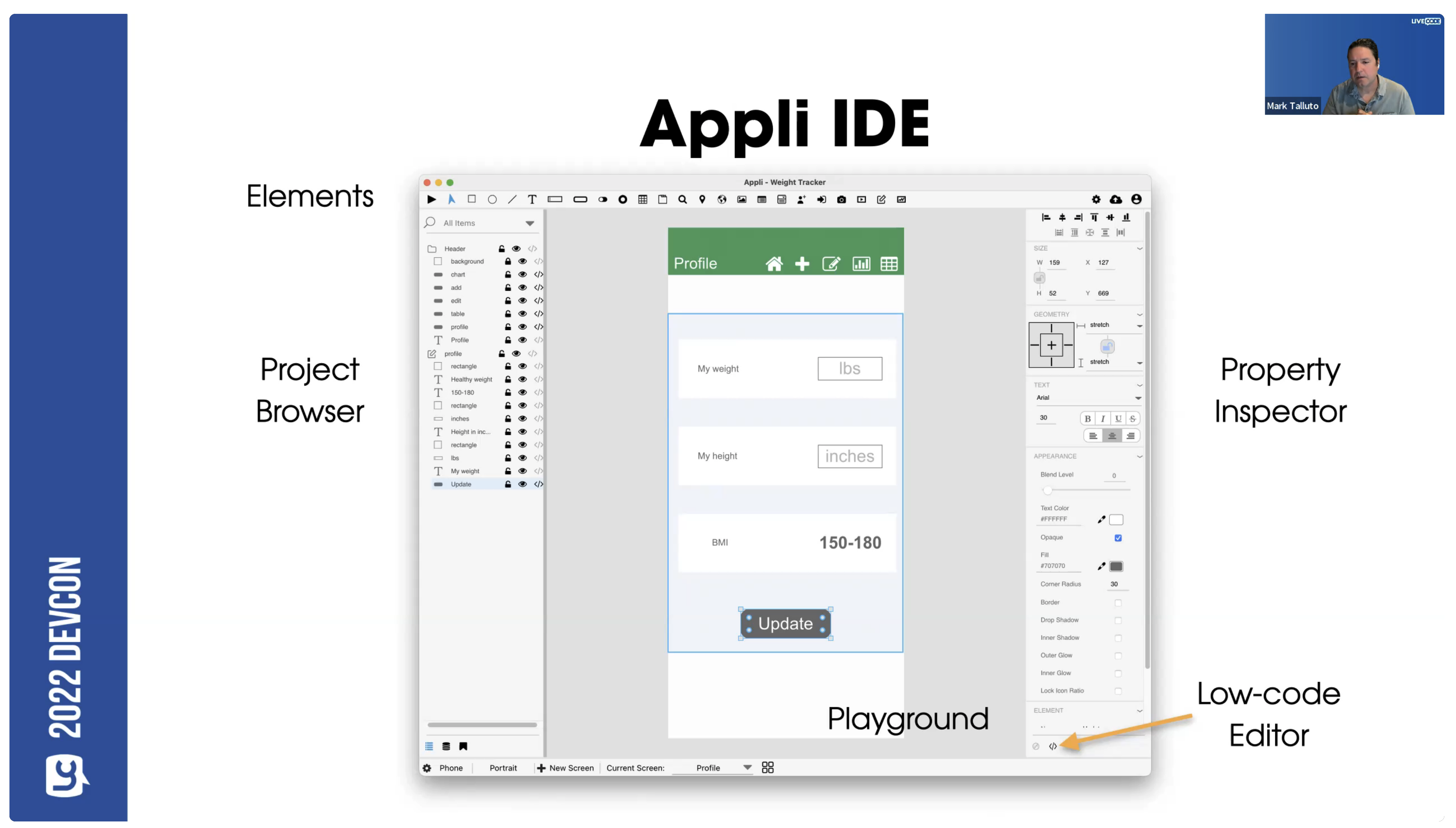The width and height of the screenshot is (1456, 828).
Task: Click the lbs input field
Action: point(849,369)
